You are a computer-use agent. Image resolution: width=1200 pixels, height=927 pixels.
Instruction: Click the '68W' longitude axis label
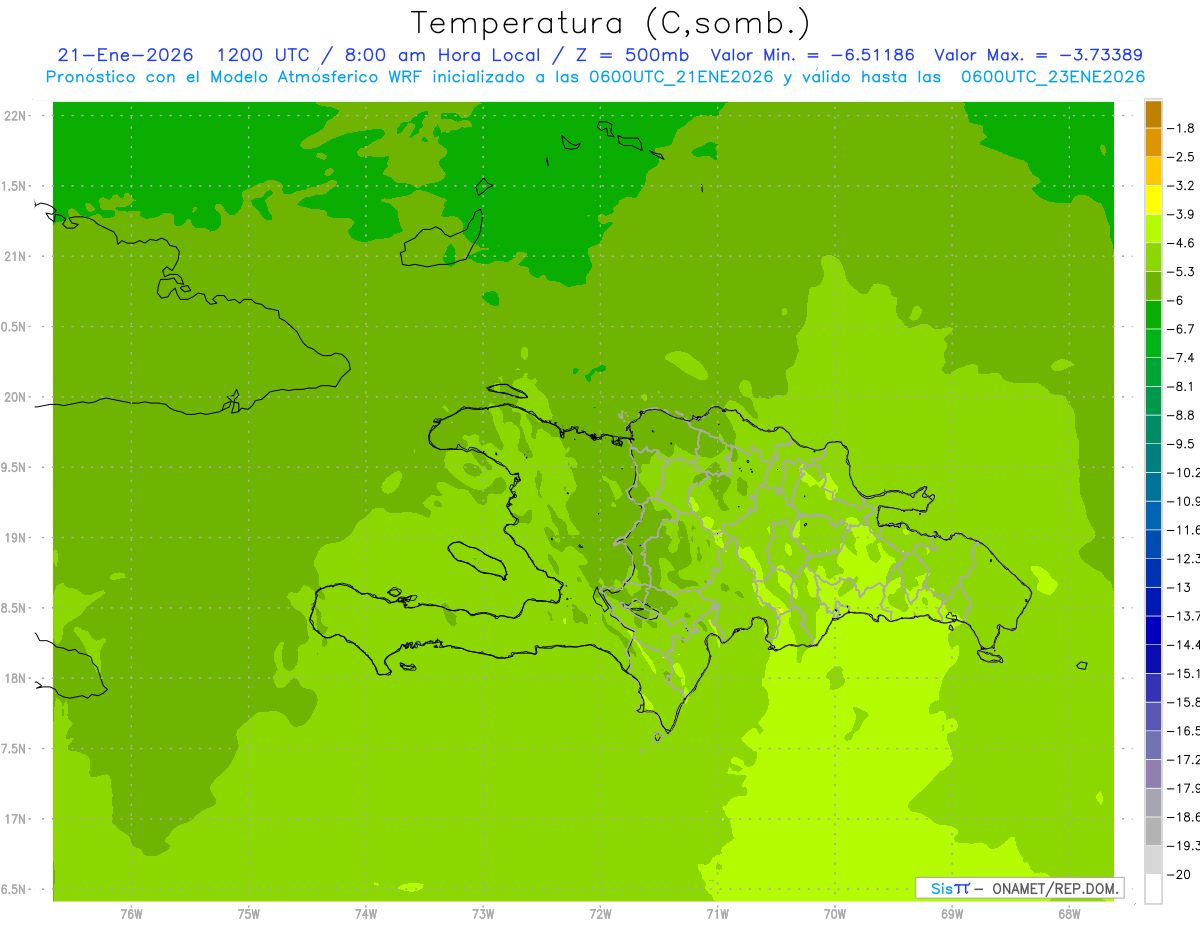pos(1069,913)
